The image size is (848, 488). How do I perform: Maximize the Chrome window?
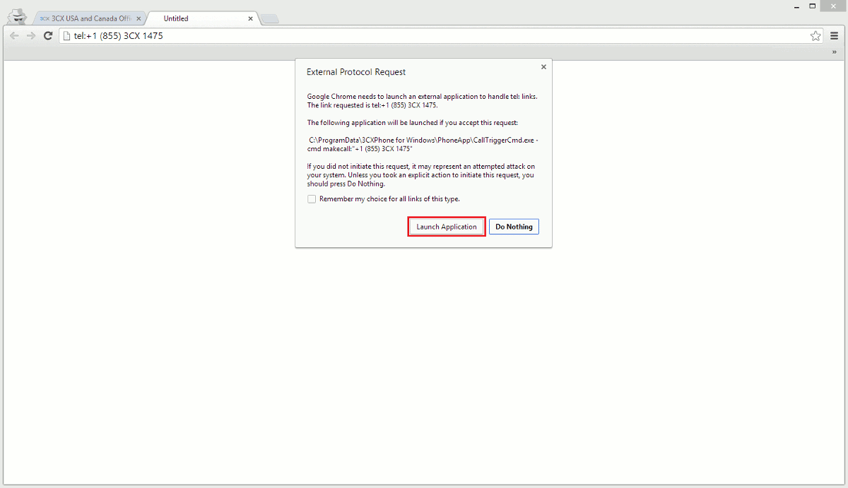[x=812, y=6]
